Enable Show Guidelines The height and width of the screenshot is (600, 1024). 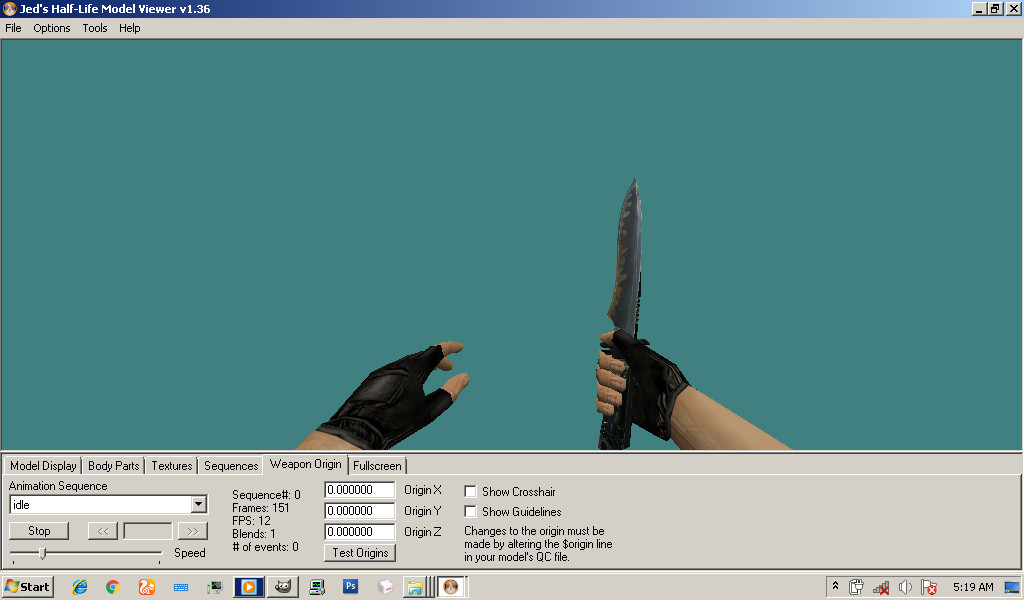pos(470,511)
